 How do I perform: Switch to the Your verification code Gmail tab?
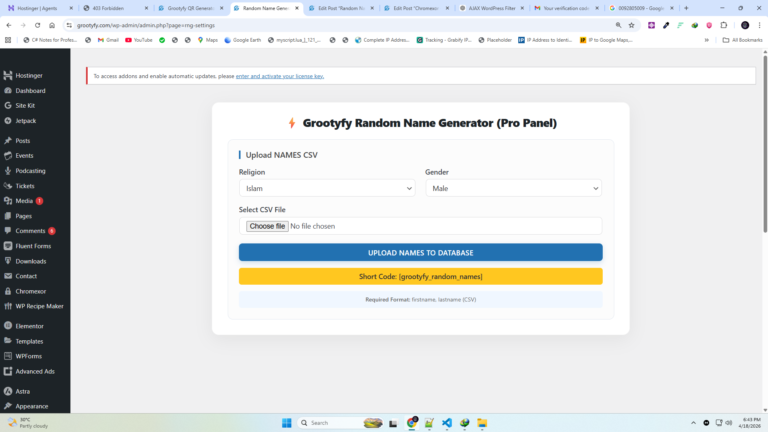tap(567, 8)
